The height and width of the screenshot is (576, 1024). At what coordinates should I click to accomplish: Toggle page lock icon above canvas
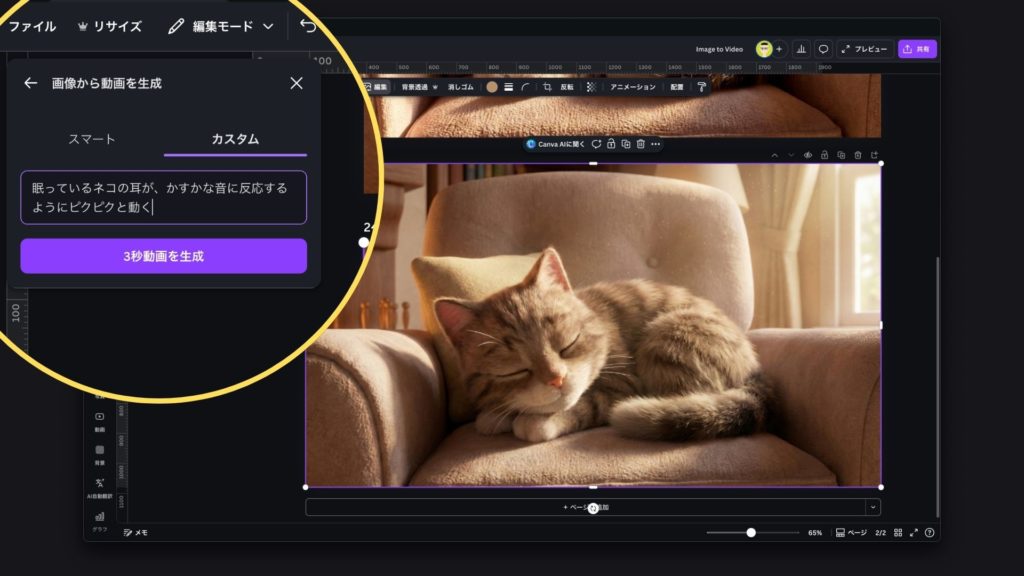coord(824,155)
